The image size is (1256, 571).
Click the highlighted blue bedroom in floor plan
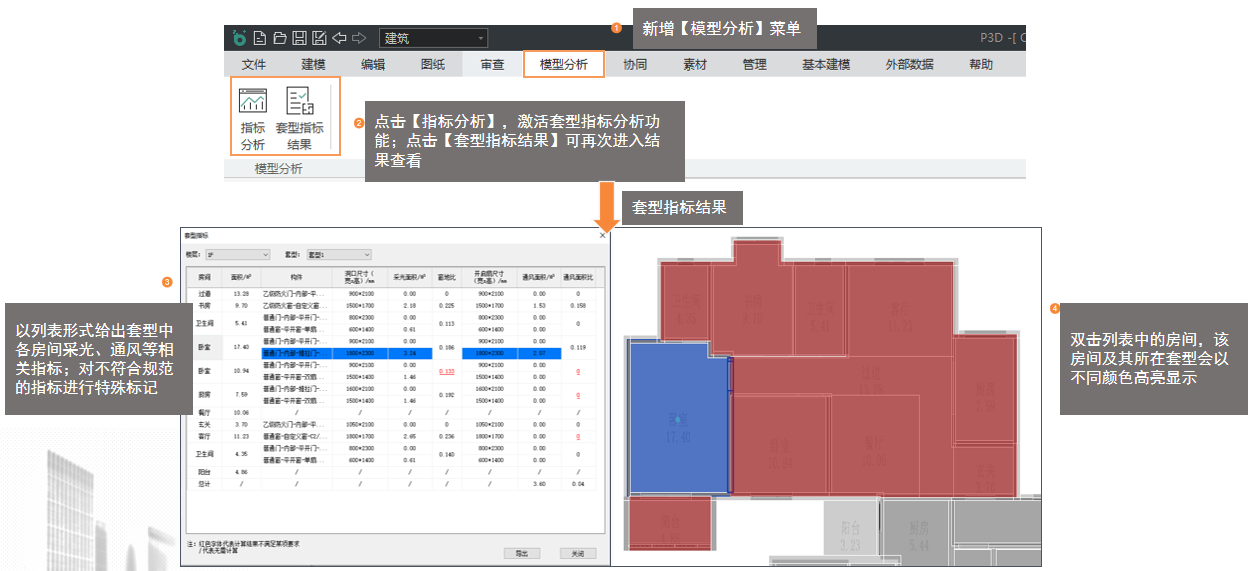coord(678,418)
